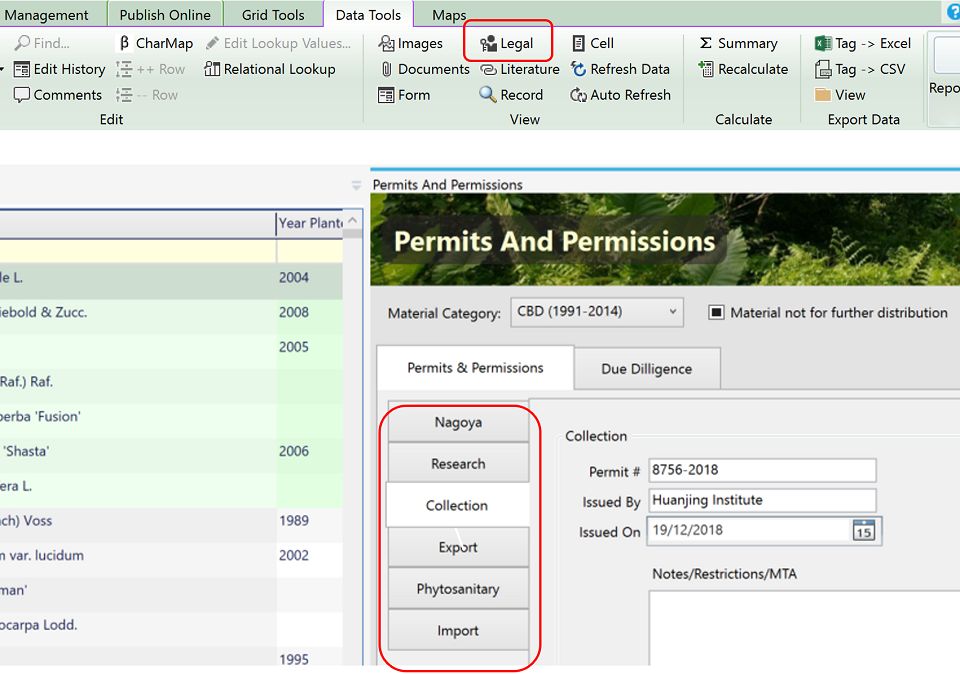Export with Tag -> CSV
The width and height of the screenshot is (960, 674).
860,69
